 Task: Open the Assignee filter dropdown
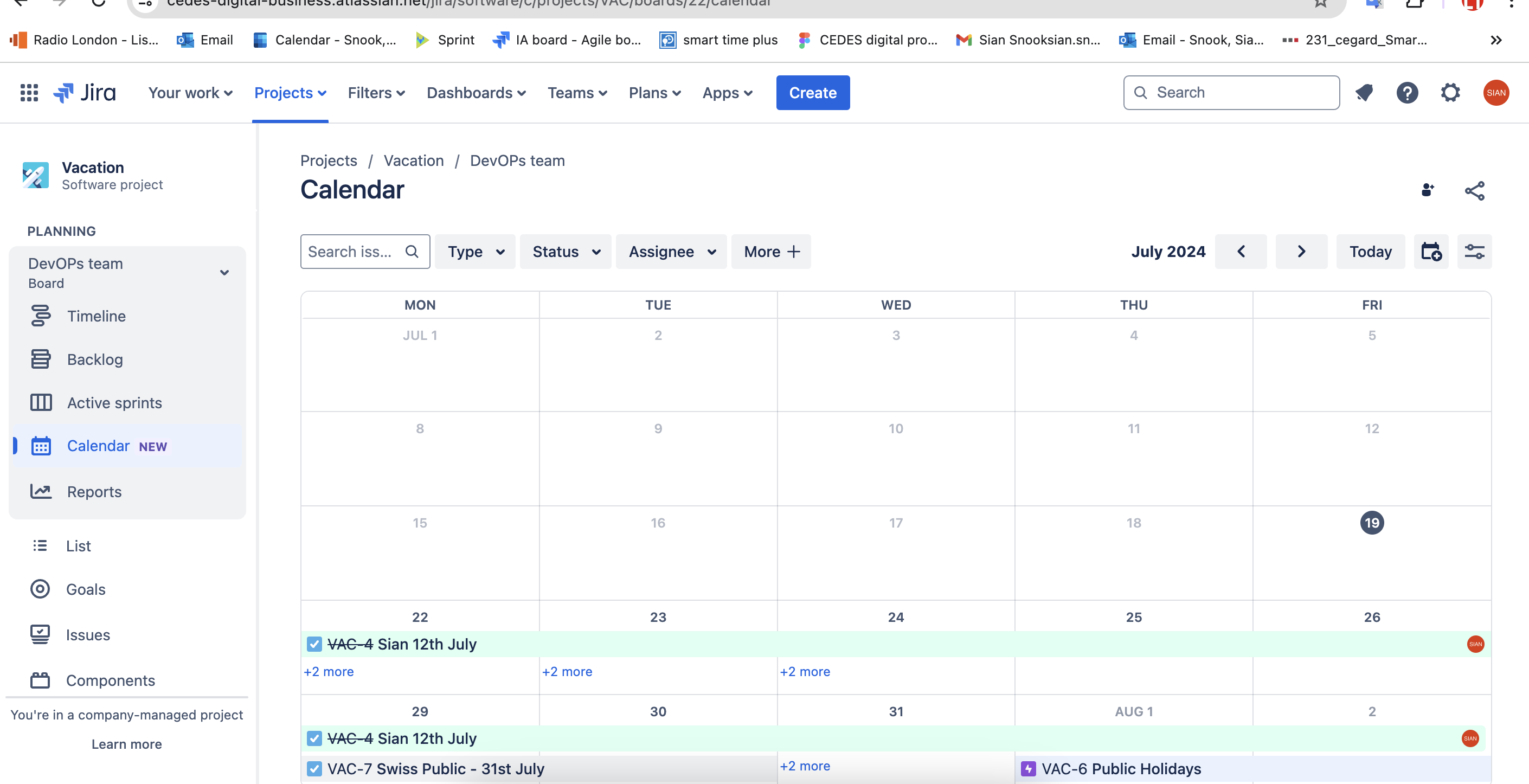[671, 252]
